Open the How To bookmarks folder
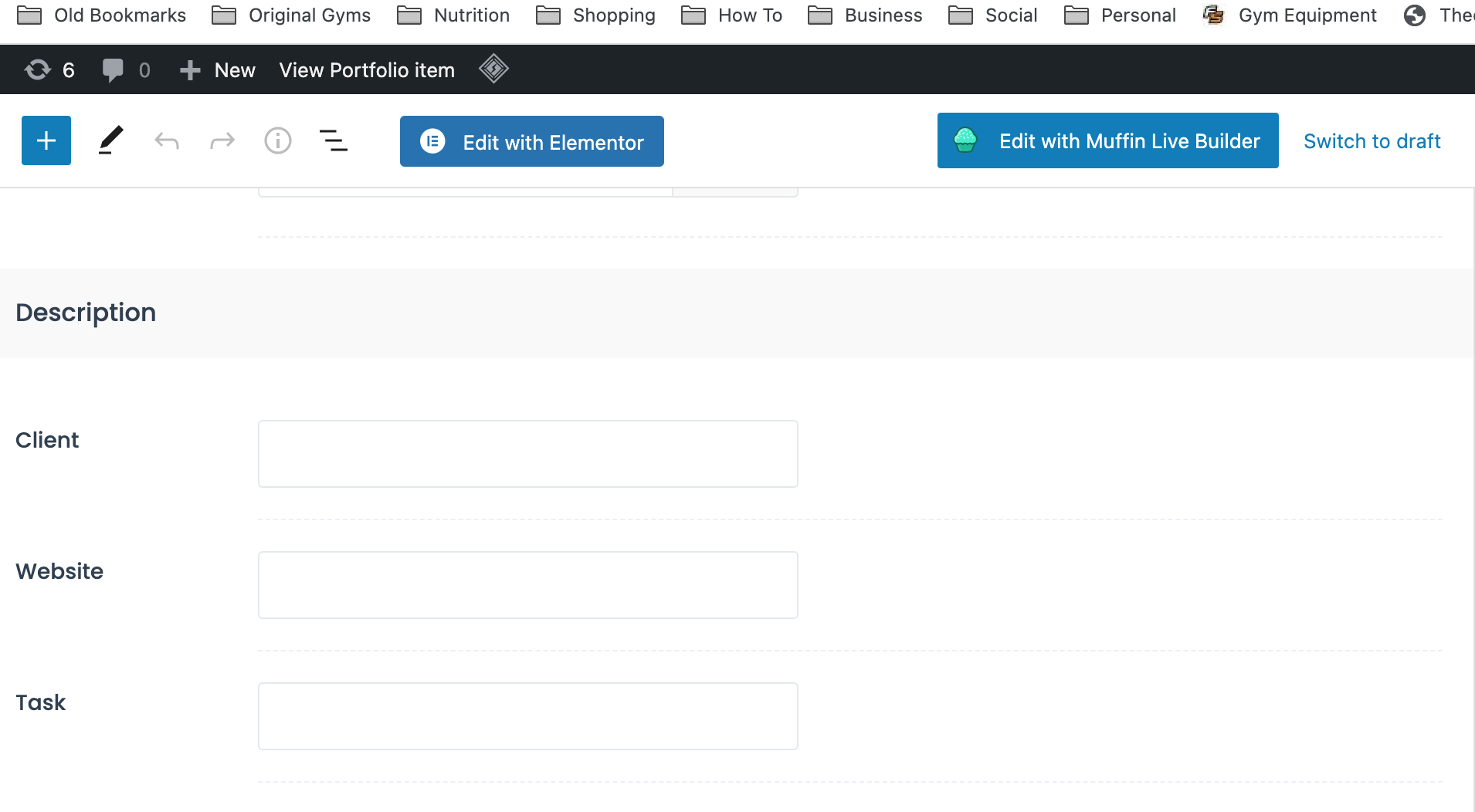Screen dimensions: 1475x812 tap(731, 15)
